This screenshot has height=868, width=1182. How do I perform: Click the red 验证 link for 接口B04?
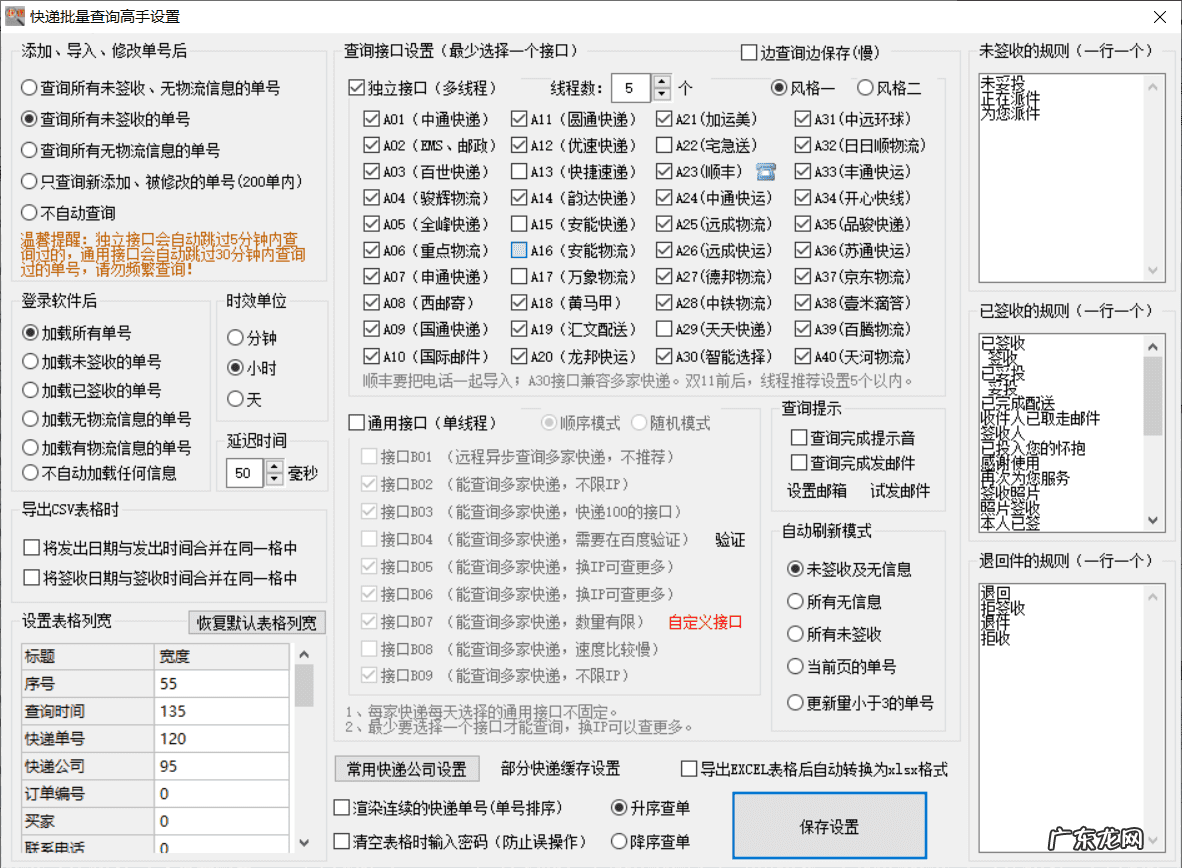730,538
